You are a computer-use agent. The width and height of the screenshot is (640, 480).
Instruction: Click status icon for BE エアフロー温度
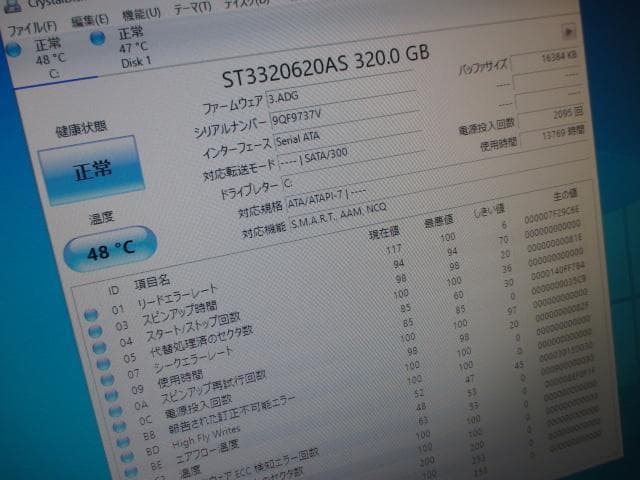[131, 472]
